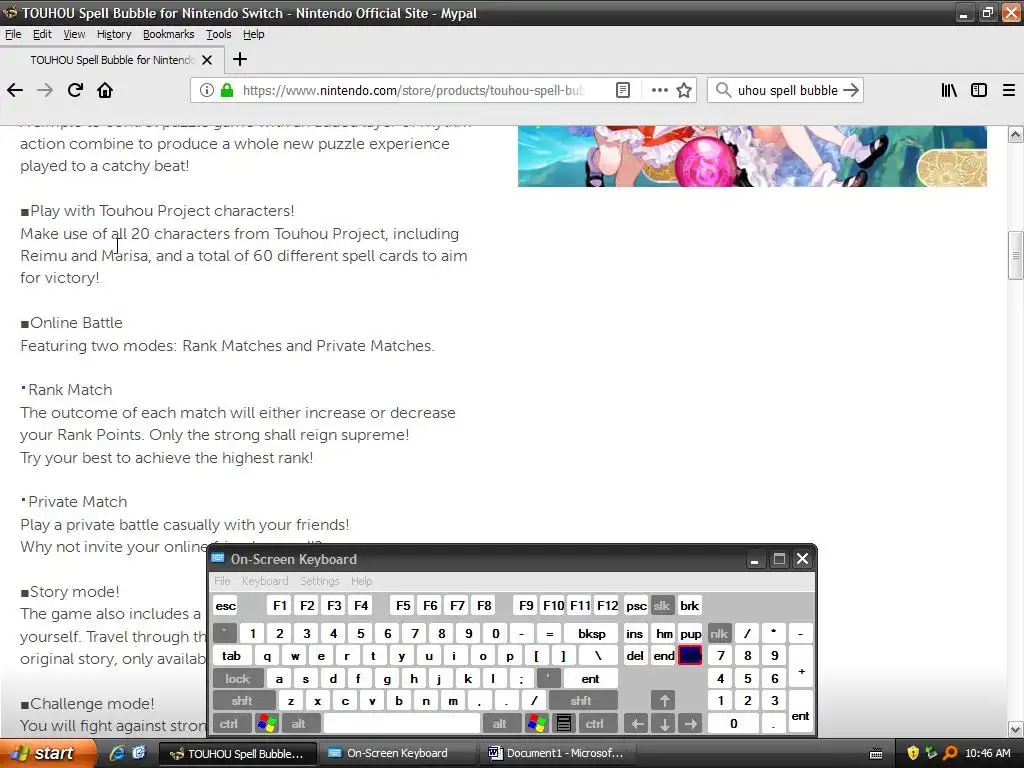Click the tab key on on-screen keyboard
This screenshot has height=768, width=1024.
coord(231,656)
